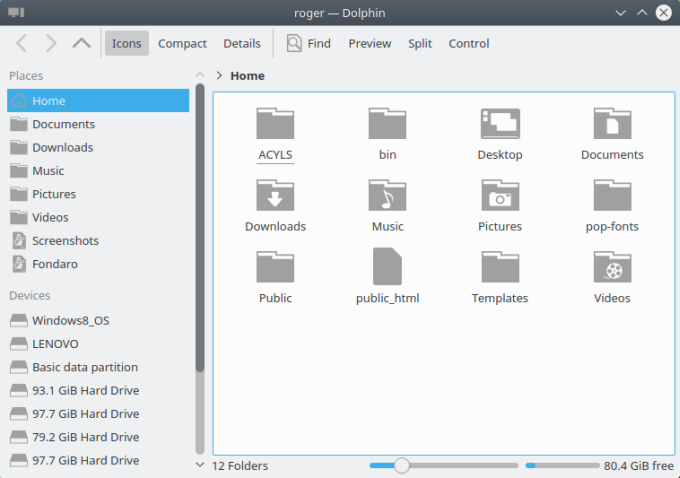Screen dimensions: 680x478
Task: Go back with the left arrow button
Action: [x=22, y=43]
